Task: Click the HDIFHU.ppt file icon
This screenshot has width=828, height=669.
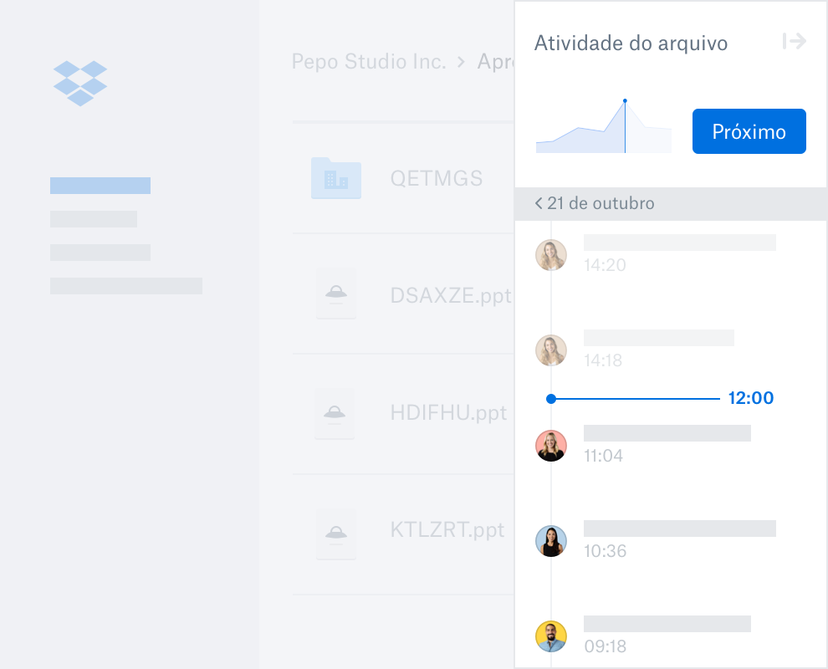Action: click(x=336, y=413)
